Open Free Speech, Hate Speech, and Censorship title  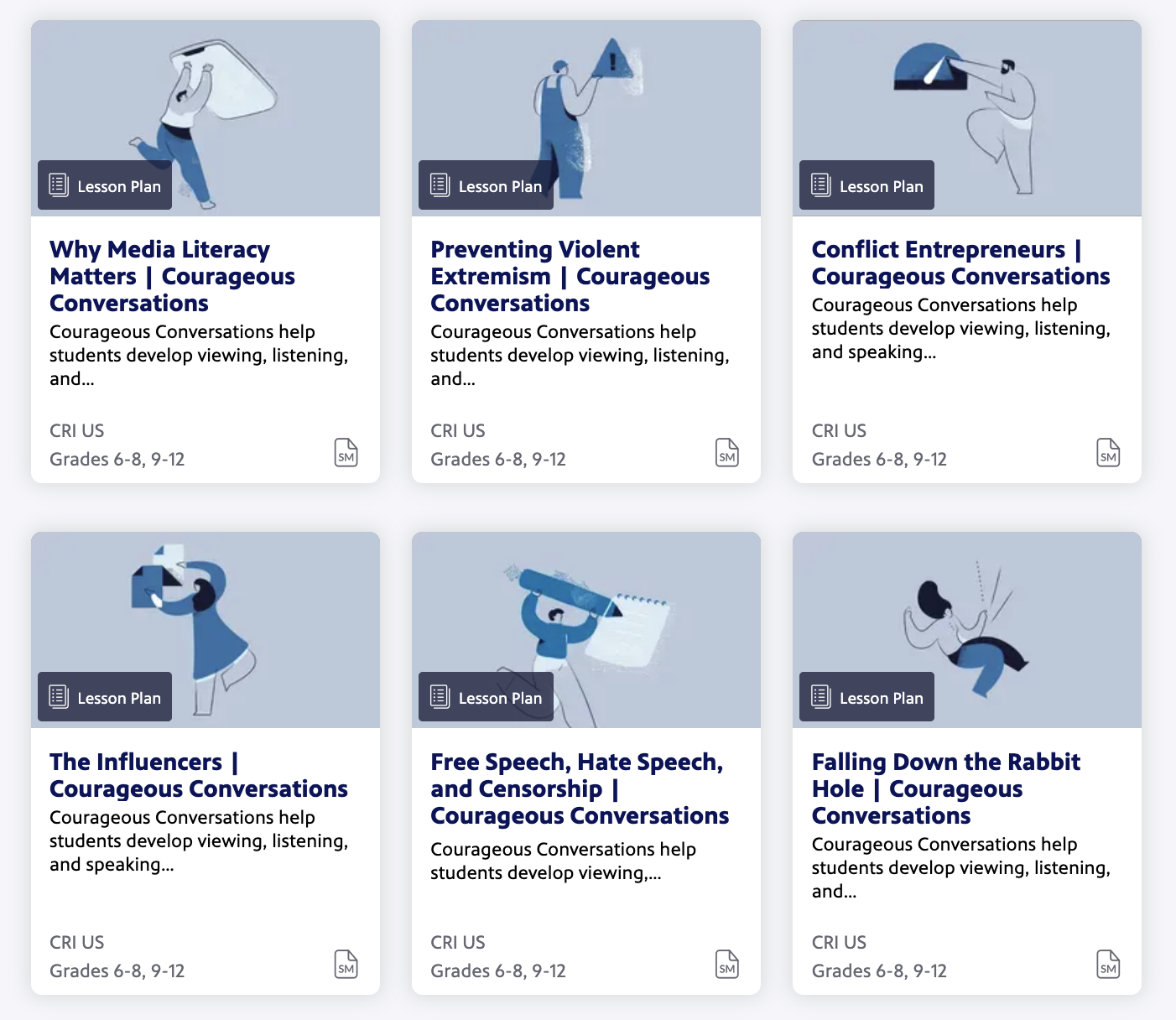(x=579, y=788)
